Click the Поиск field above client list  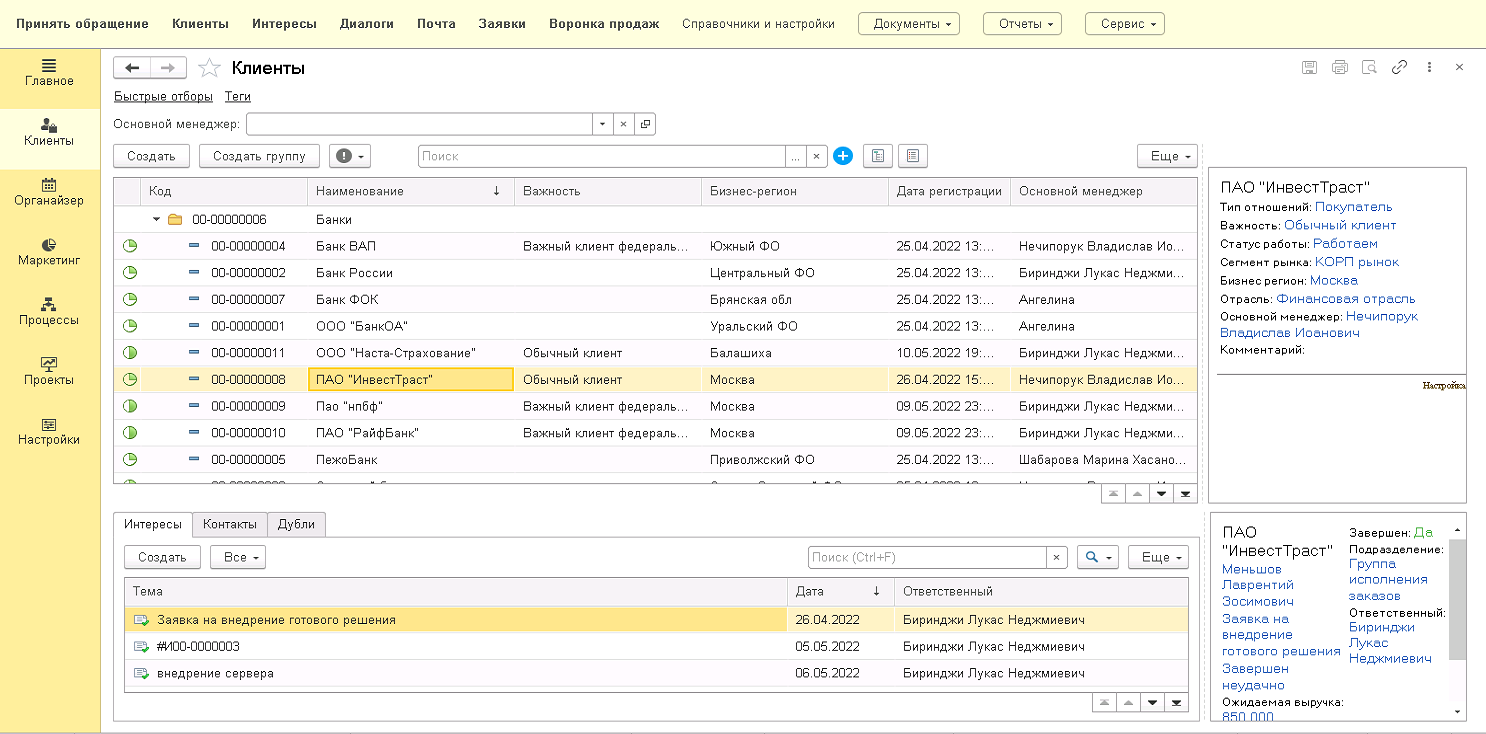(602, 156)
